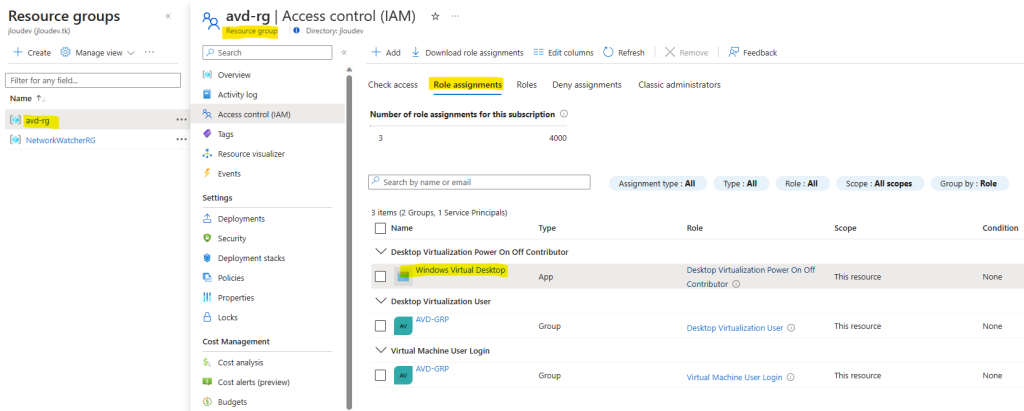Open Activity log from sidebar

tap(238, 95)
